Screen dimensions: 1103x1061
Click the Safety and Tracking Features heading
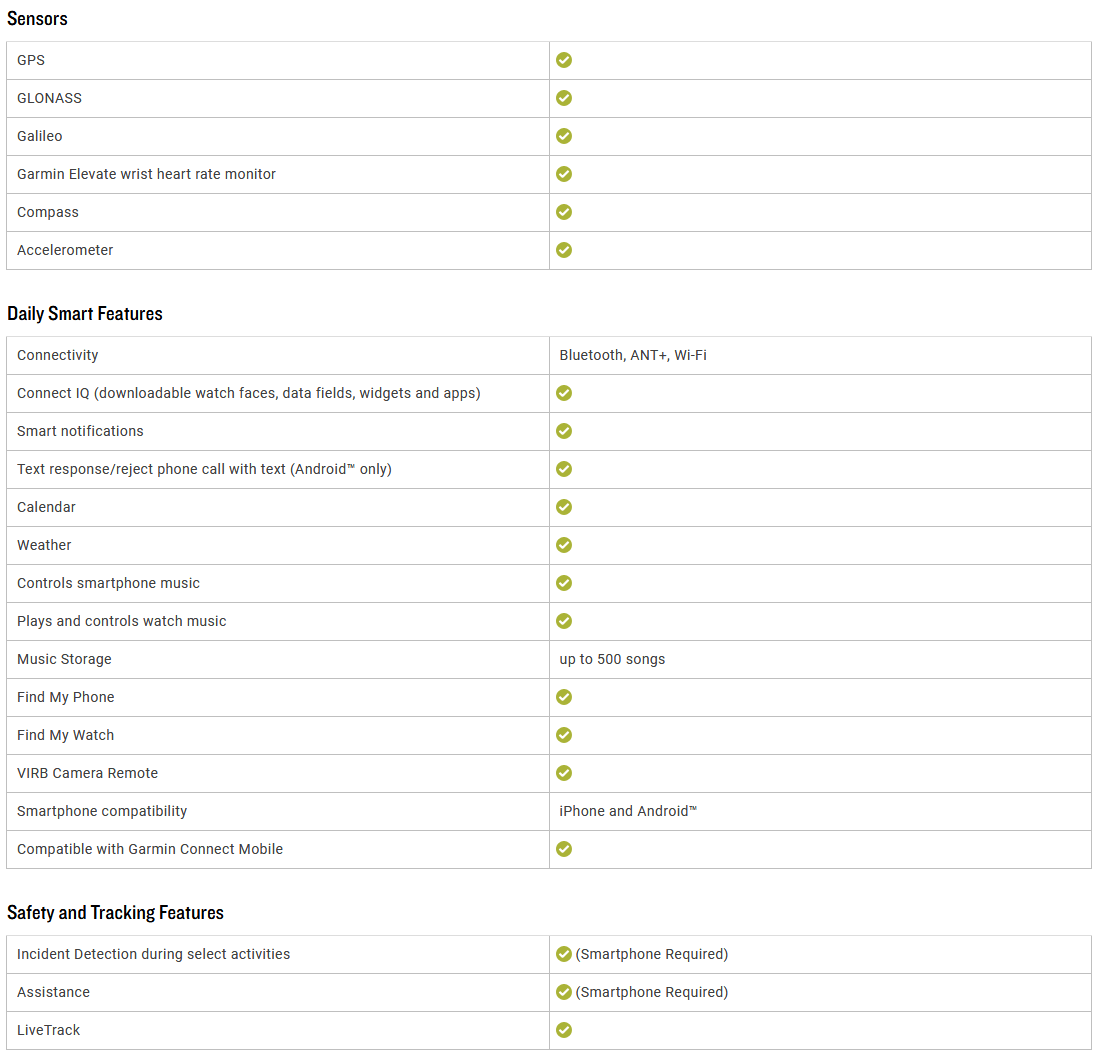tap(115, 913)
